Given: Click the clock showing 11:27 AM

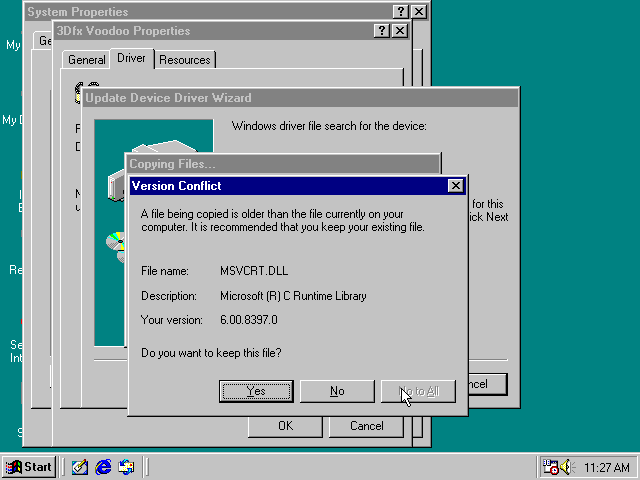Looking at the screenshot, I should pos(607,467).
